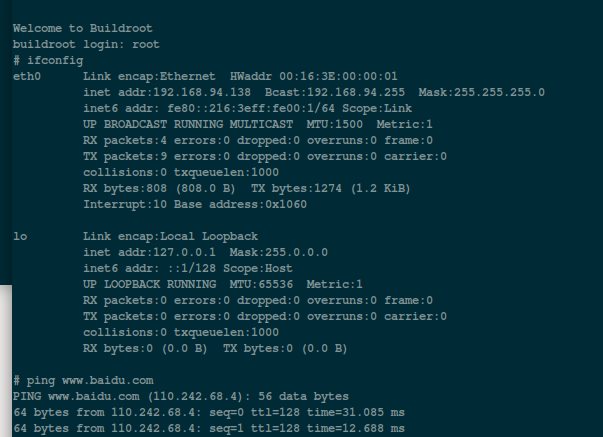Click the 'TX bytes:1274 (1.2 KiB)' text
The height and width of the screenshot is (437, 603).
point(331,188)
